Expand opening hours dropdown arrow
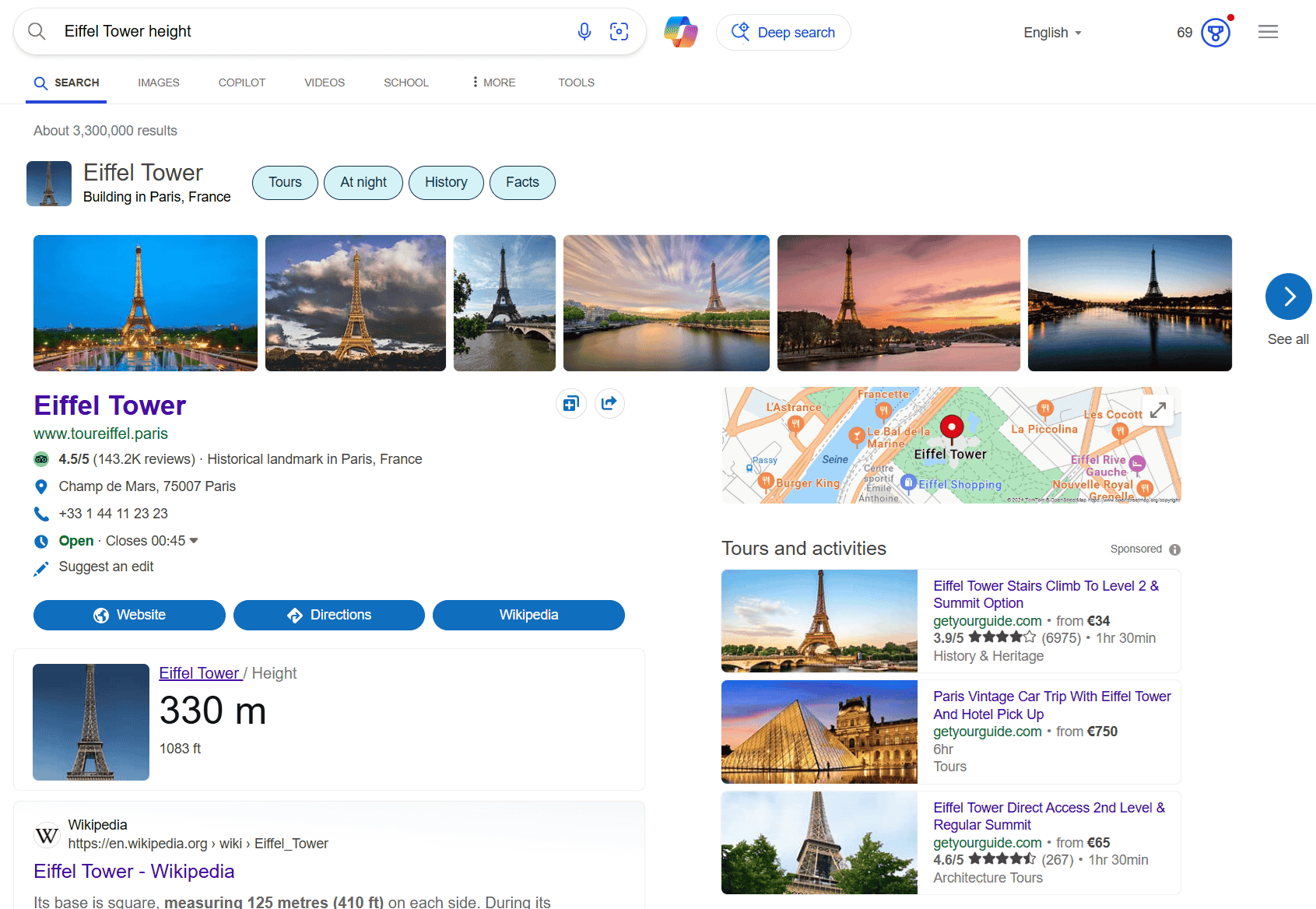The height and width of the screenshot is (909, 1316). click(x=194, y=540)
